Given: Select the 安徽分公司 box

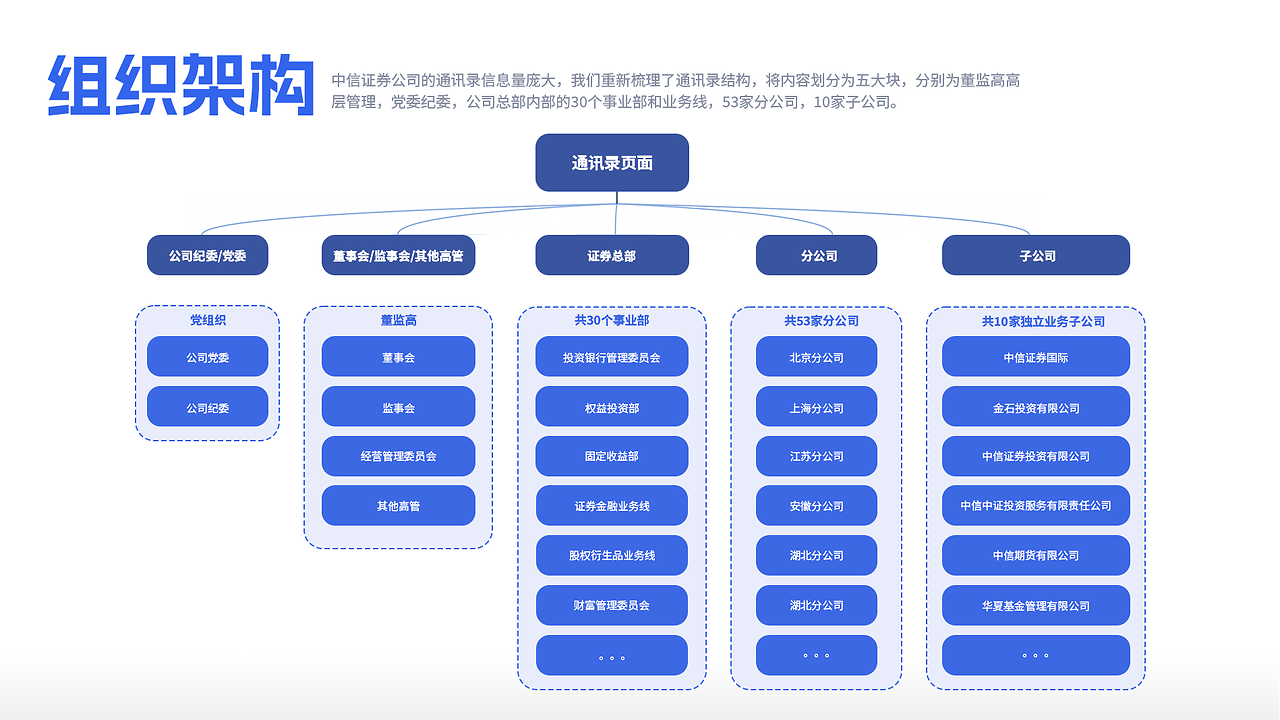Looking at the screenshot, I should [x=816, y=506].
